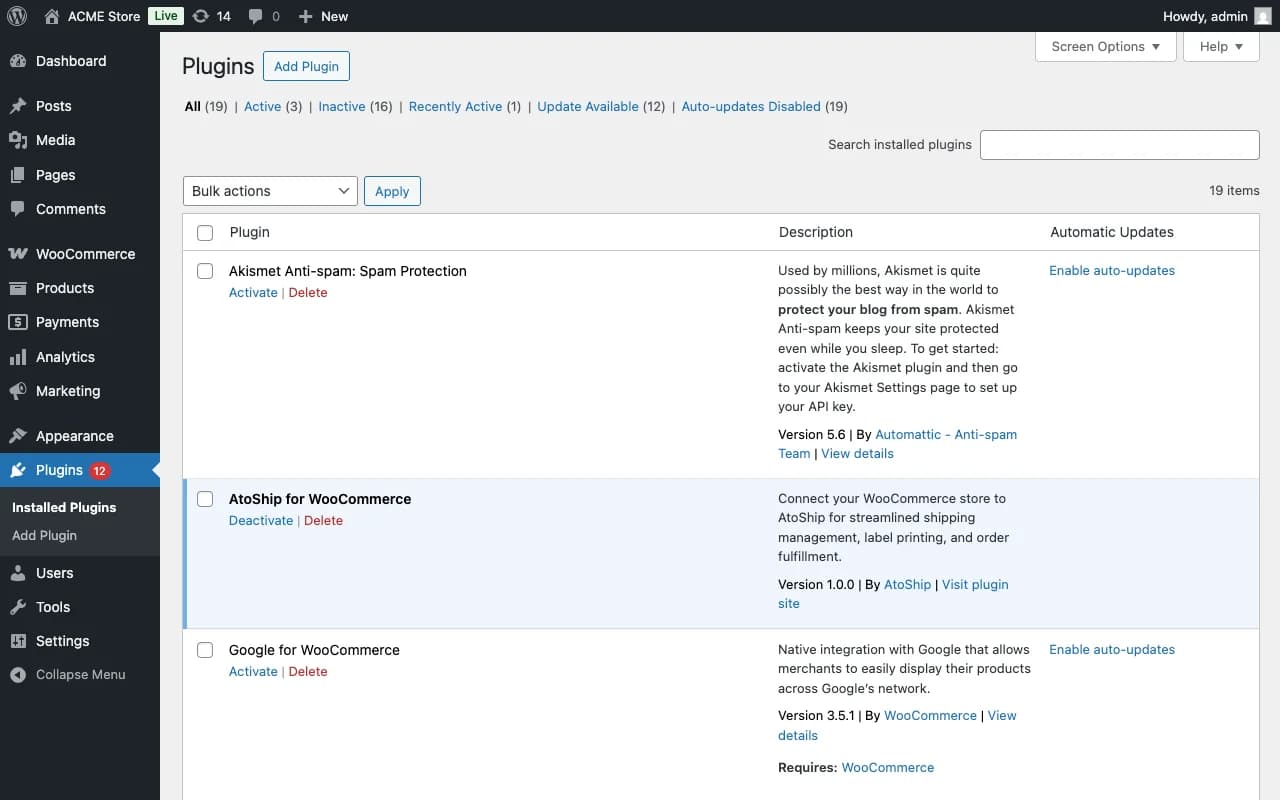Focus the Search installed plugins field

coord(1119,144)
